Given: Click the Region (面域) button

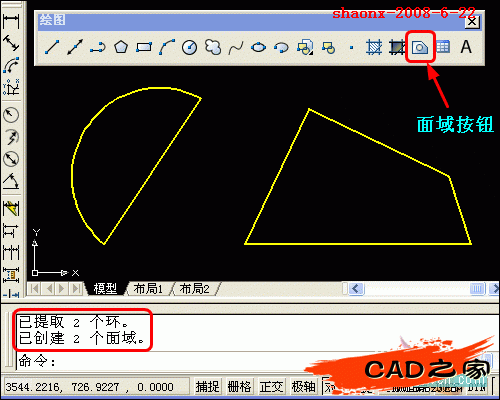Looking at the screenshot, I should coord(420,47).
